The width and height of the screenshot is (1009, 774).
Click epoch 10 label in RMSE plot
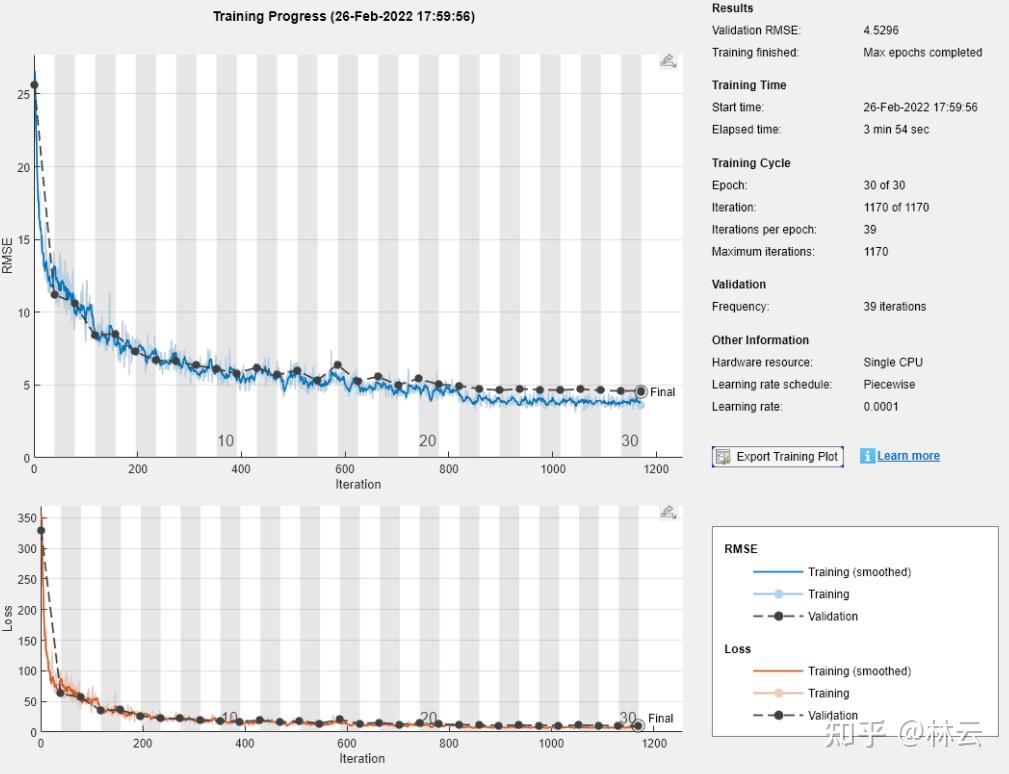(x=225, y=441)
